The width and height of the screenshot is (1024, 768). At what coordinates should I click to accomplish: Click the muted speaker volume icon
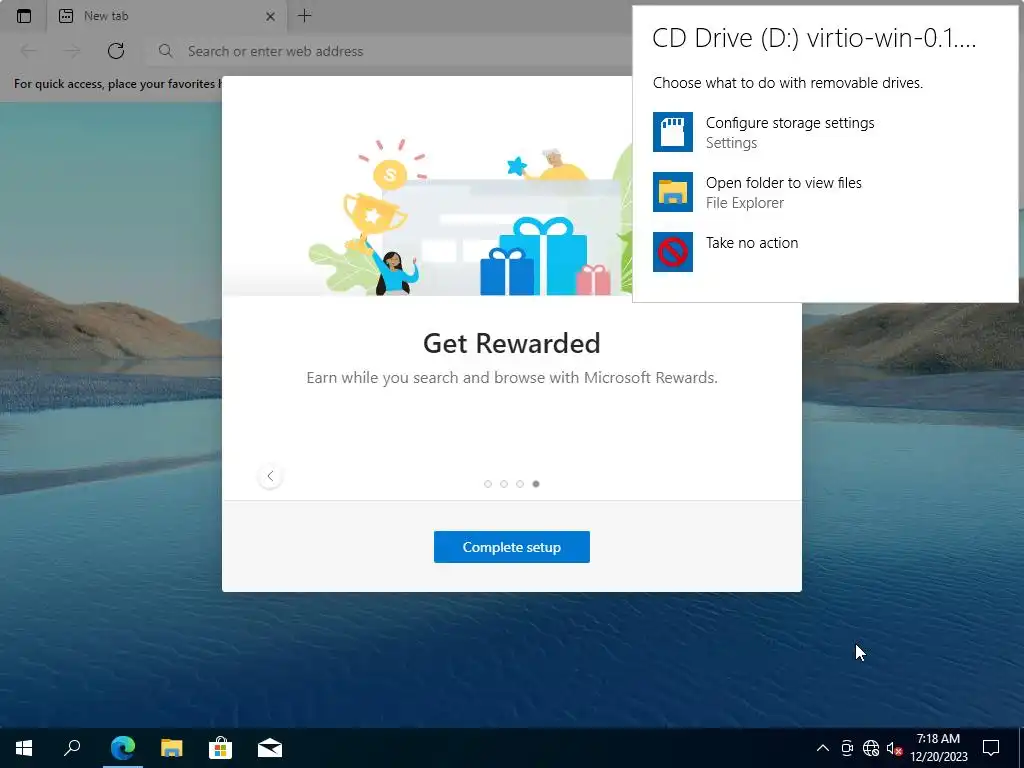[x=894, y=748]
